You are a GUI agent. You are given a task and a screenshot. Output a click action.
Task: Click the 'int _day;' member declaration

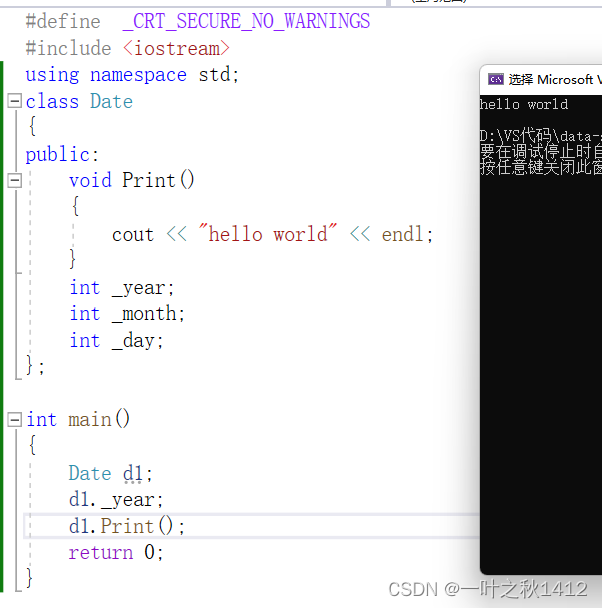[x=116, y=340]
